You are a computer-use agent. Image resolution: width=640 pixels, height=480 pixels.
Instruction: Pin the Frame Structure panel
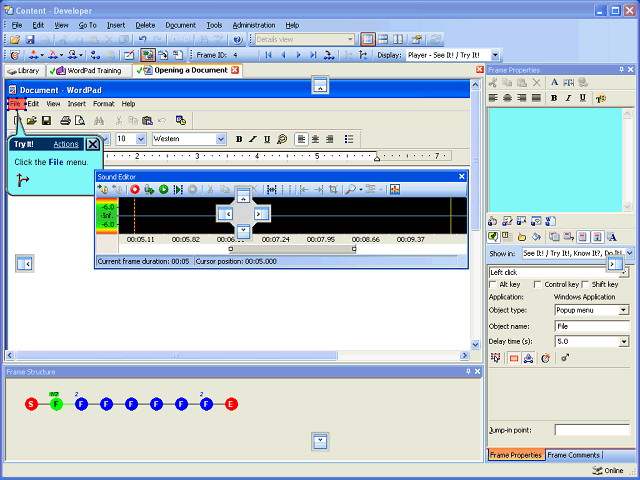[468, 371]
